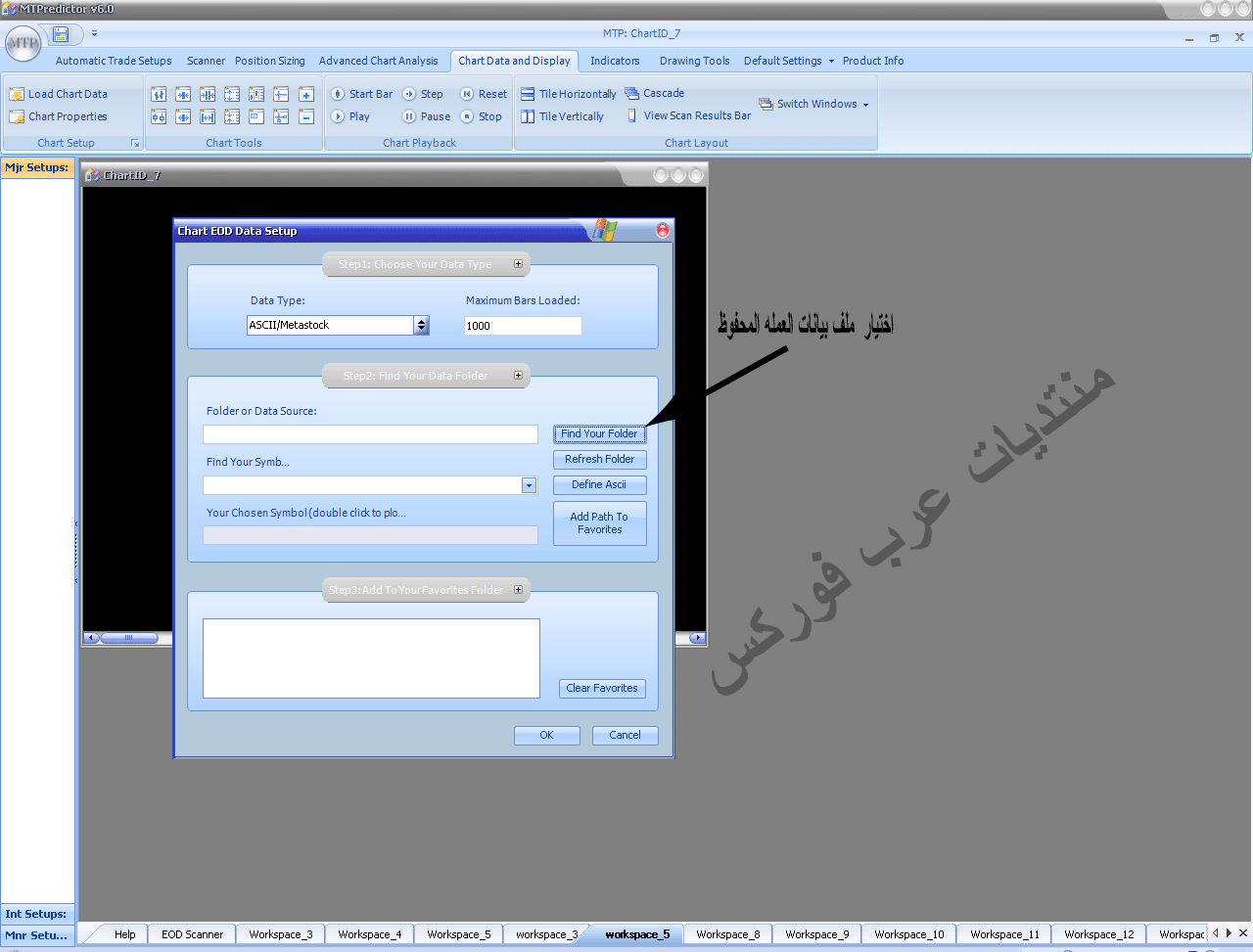Click the Switch Windows icon
This screenshot has height=952, width=1253.
[x=766, y=104]
